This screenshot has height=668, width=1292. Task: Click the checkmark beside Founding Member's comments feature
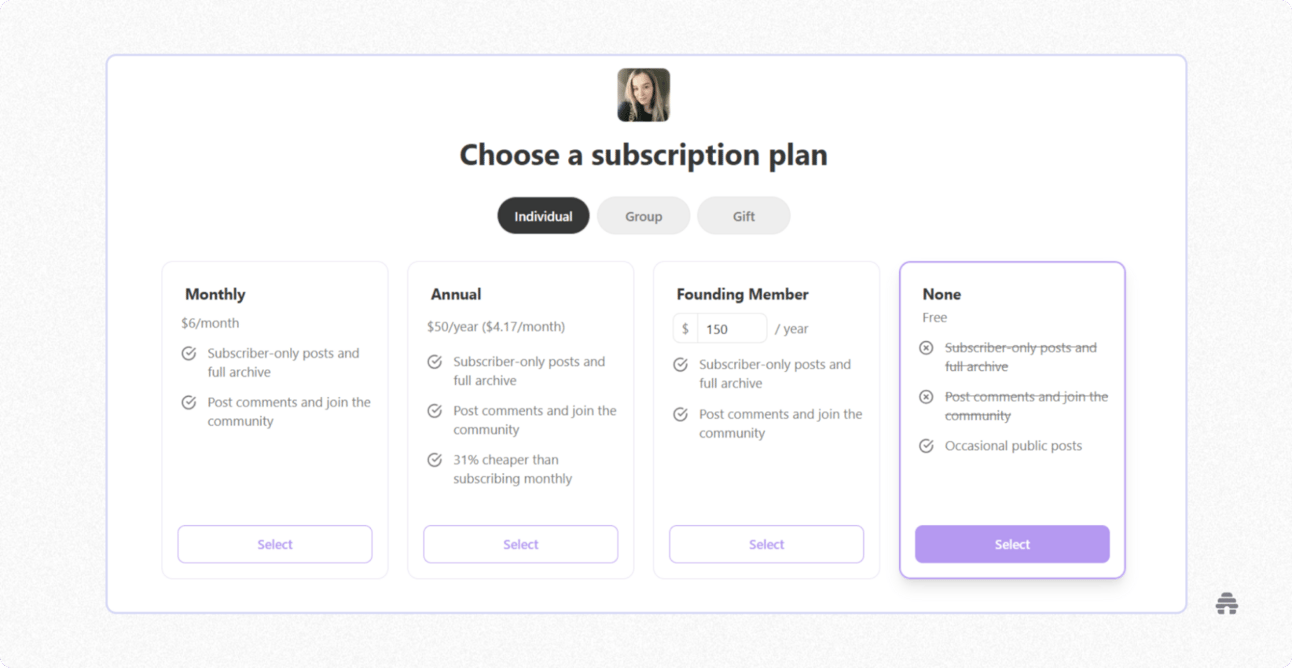(x=680, y=414)
